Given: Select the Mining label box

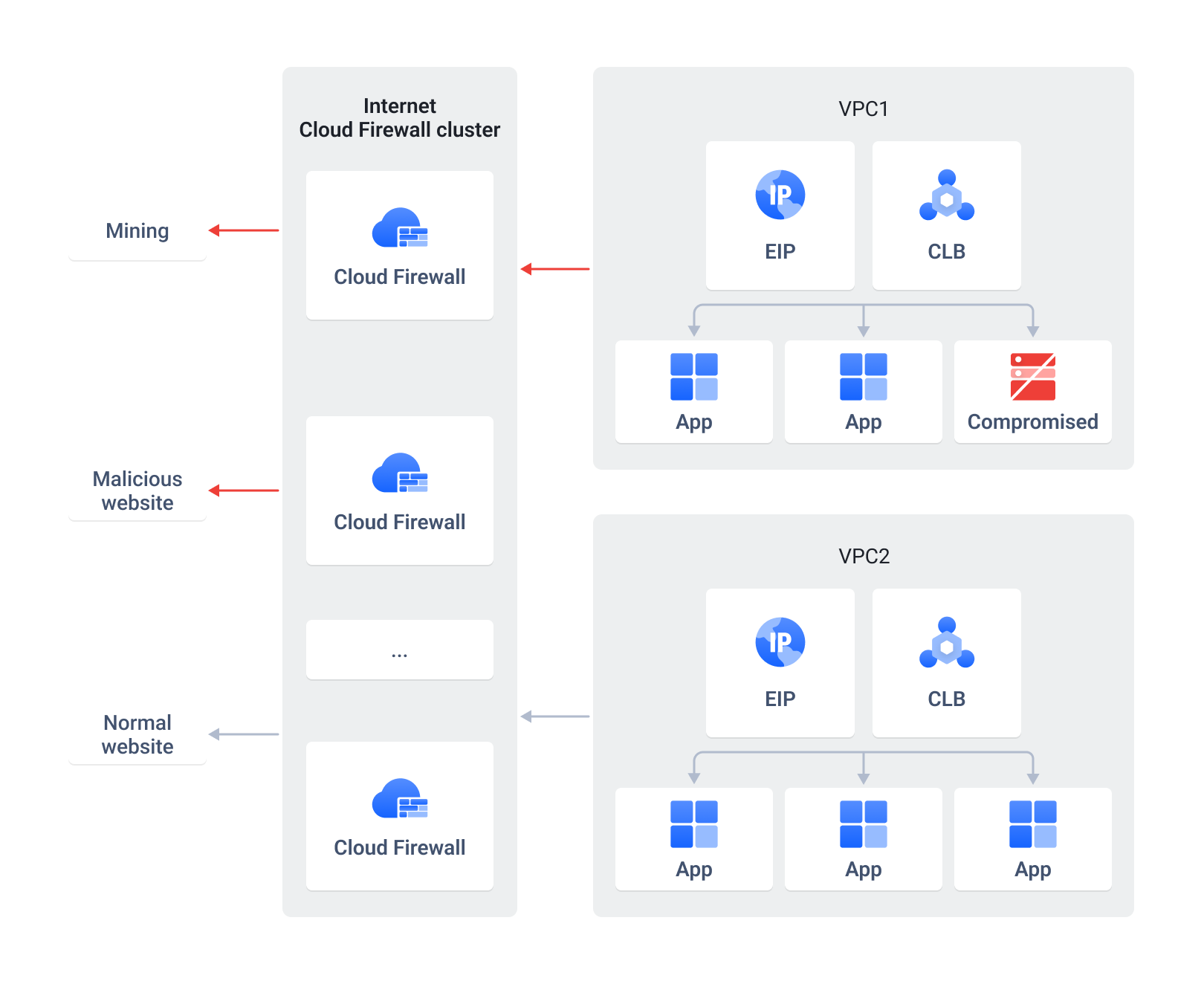Looking at the screenshot, I should tap(137, 231).
